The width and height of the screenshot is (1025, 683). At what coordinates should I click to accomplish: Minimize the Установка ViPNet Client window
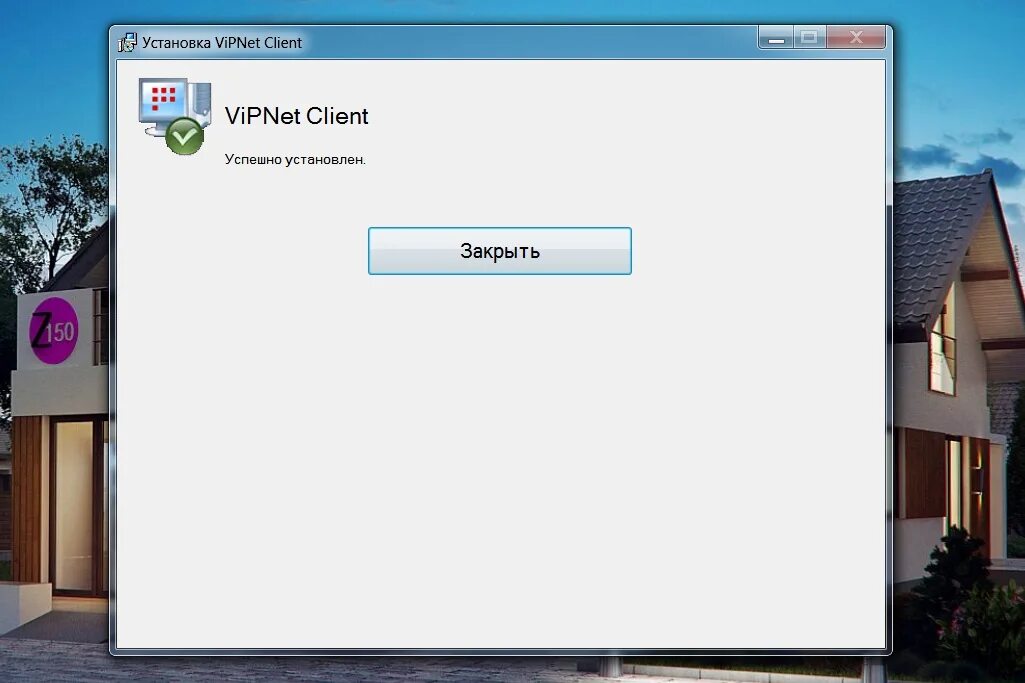click(776, 38)
